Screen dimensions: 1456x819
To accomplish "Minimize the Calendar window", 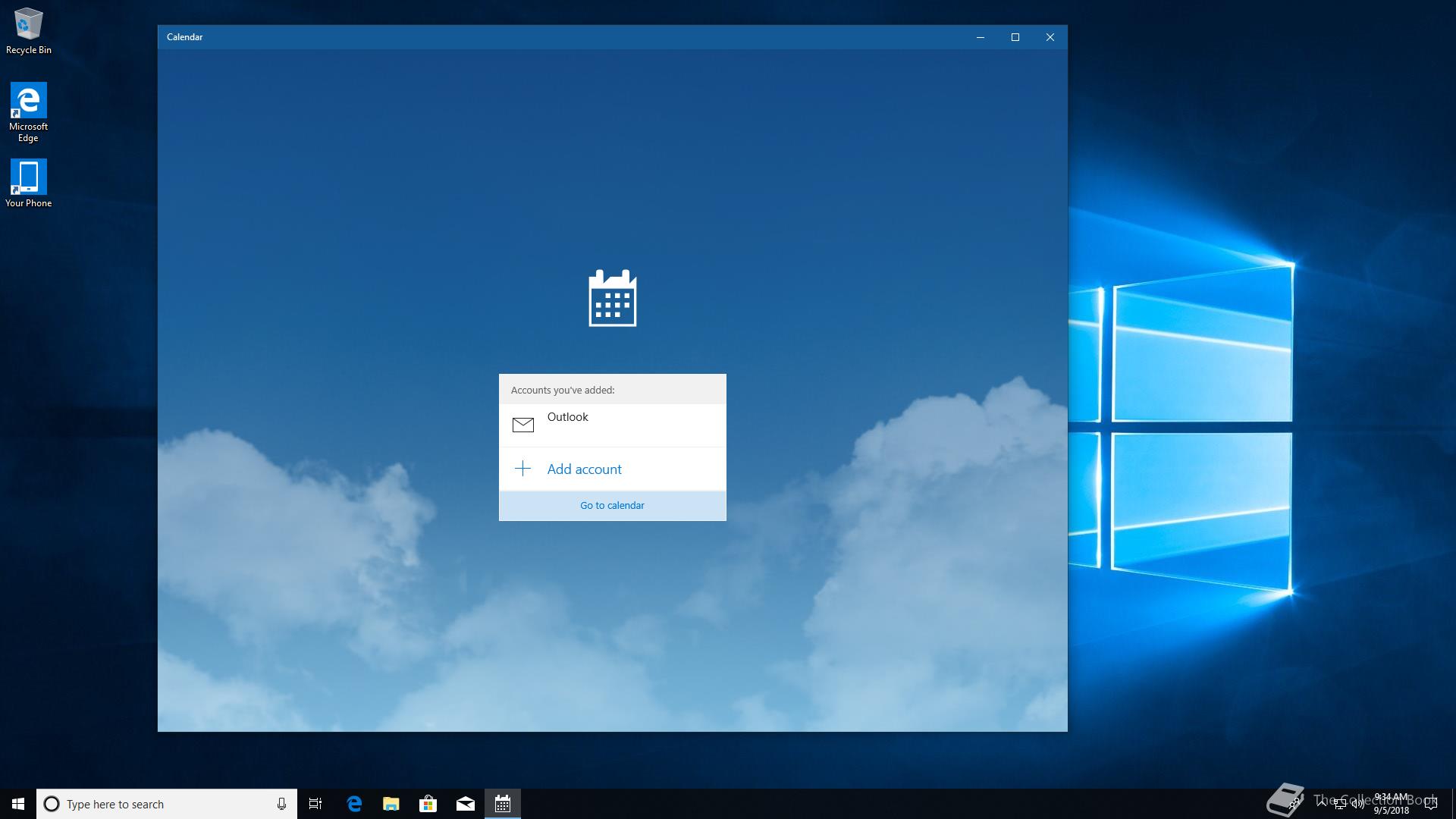I will click(x=980, y=37).
